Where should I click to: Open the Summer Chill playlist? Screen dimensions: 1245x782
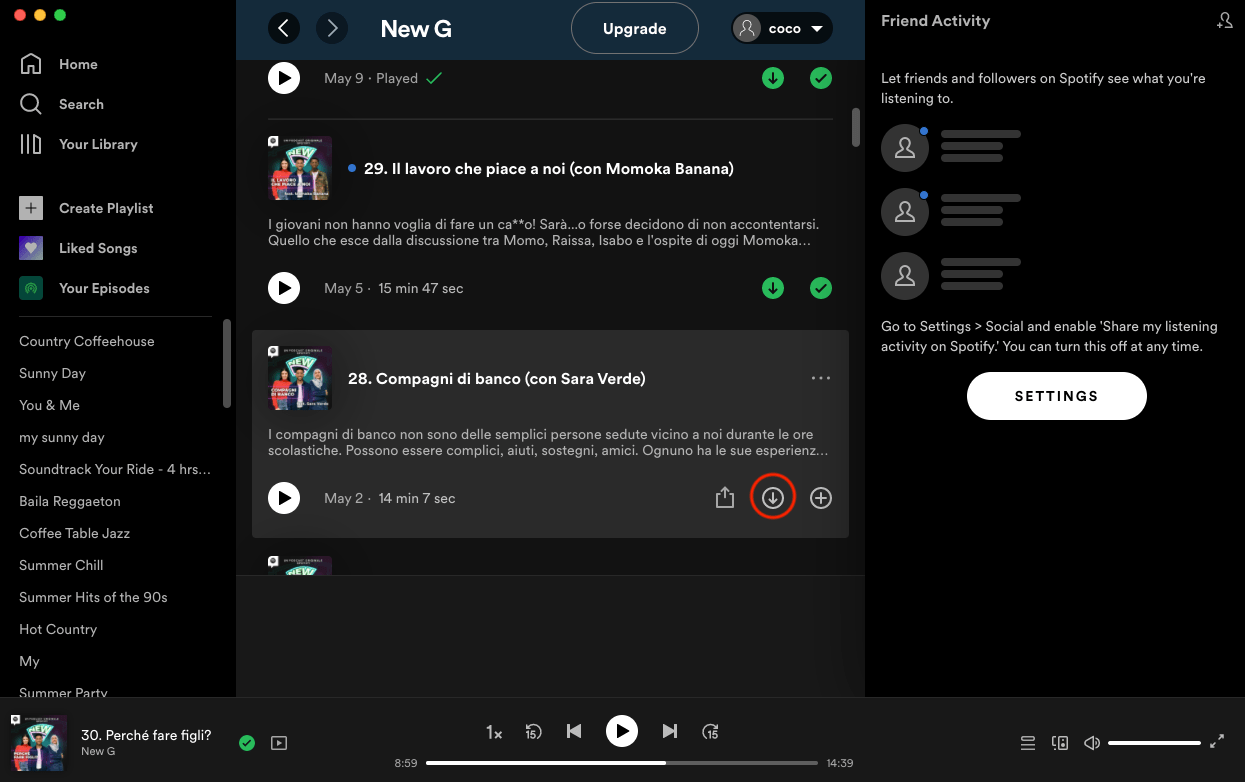[x=61, y=565]
